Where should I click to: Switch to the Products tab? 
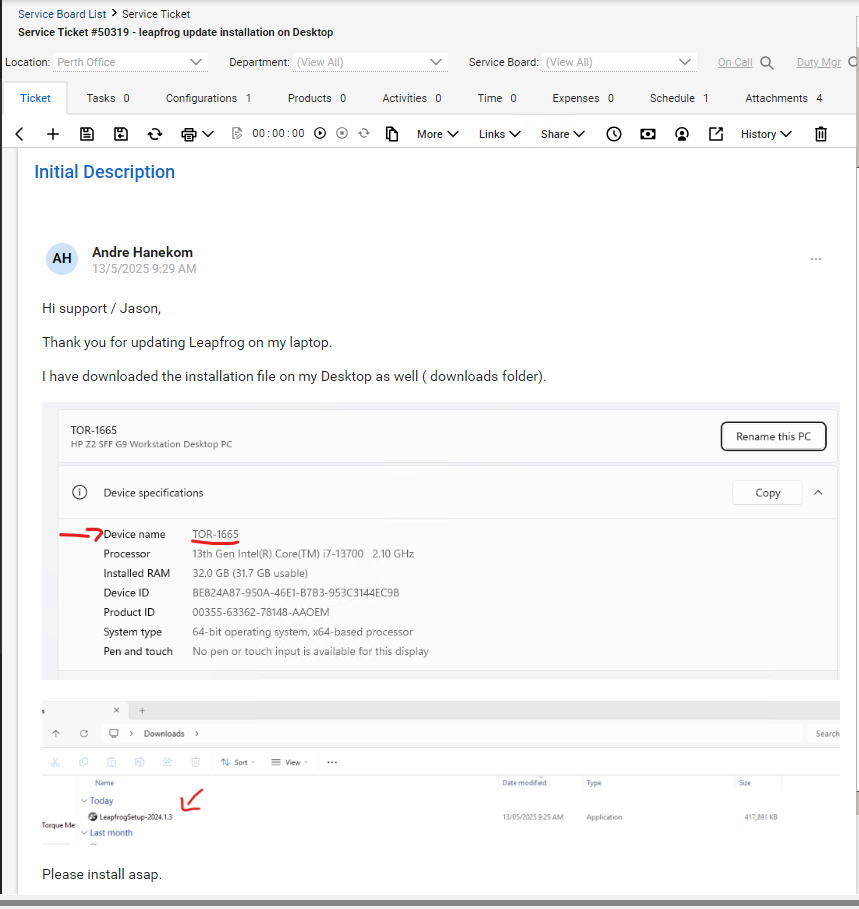point(316,99)
